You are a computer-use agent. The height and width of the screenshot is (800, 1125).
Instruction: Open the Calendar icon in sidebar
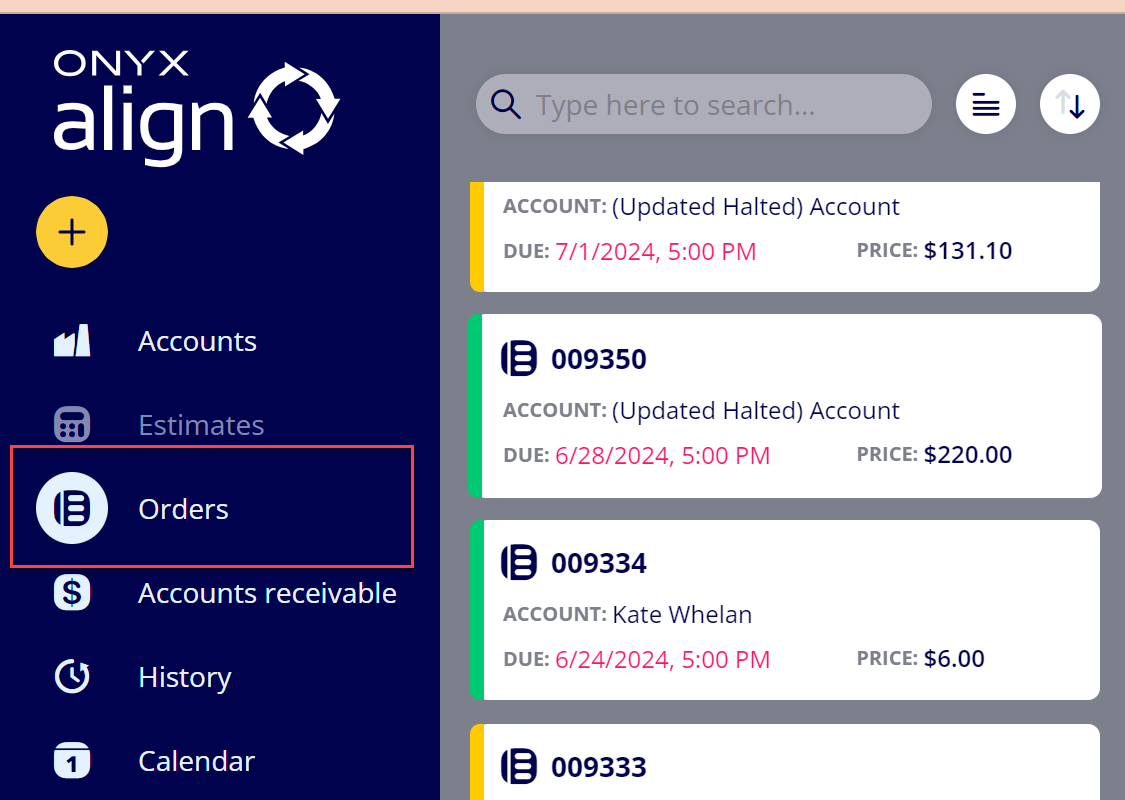[72, 761]
